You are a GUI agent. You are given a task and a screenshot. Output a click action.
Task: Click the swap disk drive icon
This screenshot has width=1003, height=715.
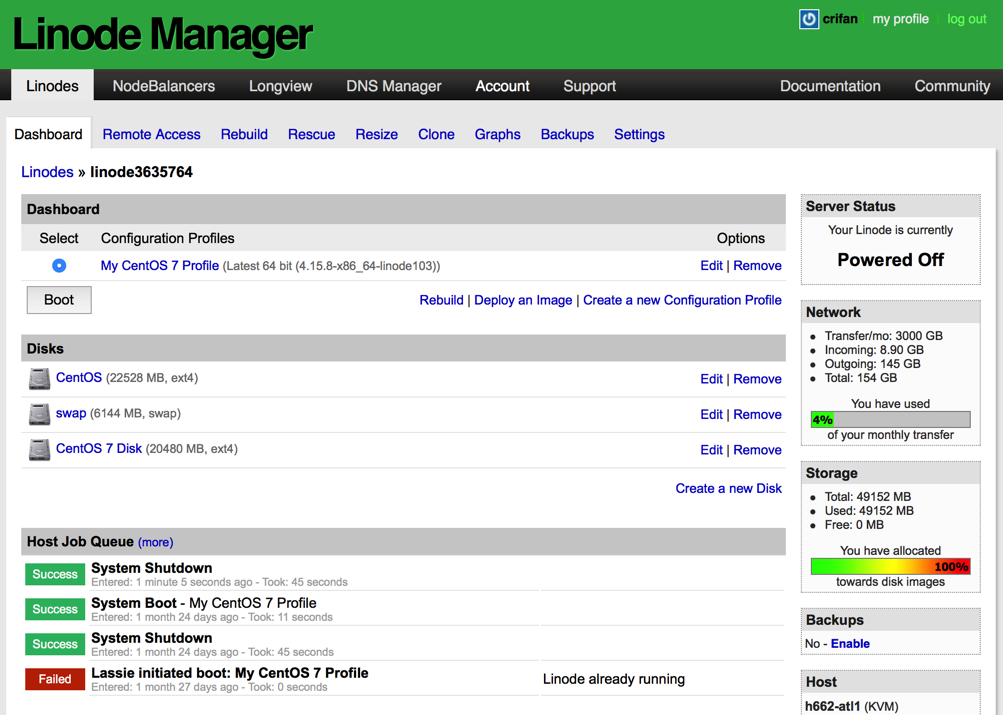39,414
